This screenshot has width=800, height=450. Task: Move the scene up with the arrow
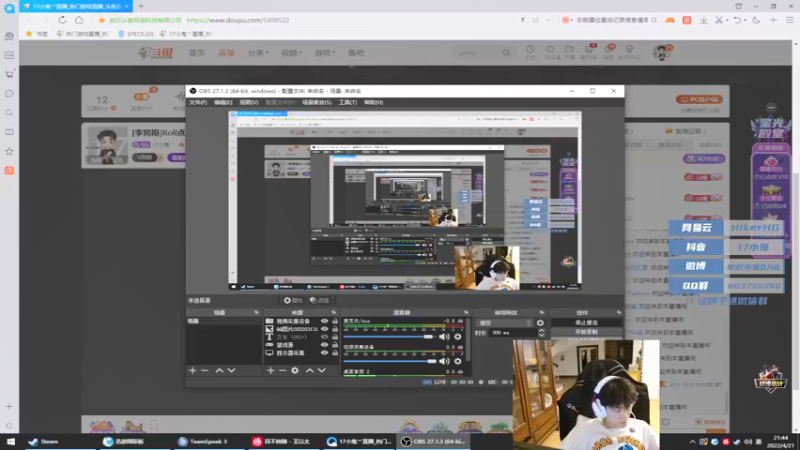tap(219, 370)
